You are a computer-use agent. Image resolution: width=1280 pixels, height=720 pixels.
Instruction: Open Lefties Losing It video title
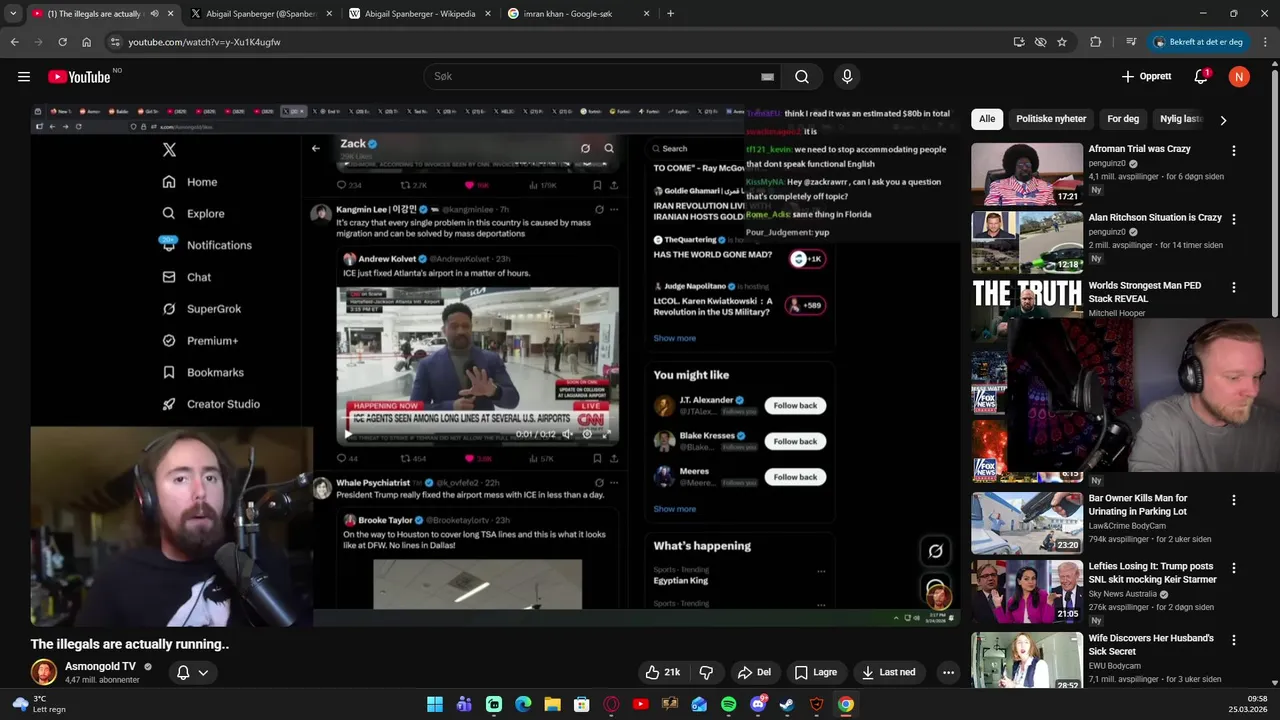coord(1152,573)
